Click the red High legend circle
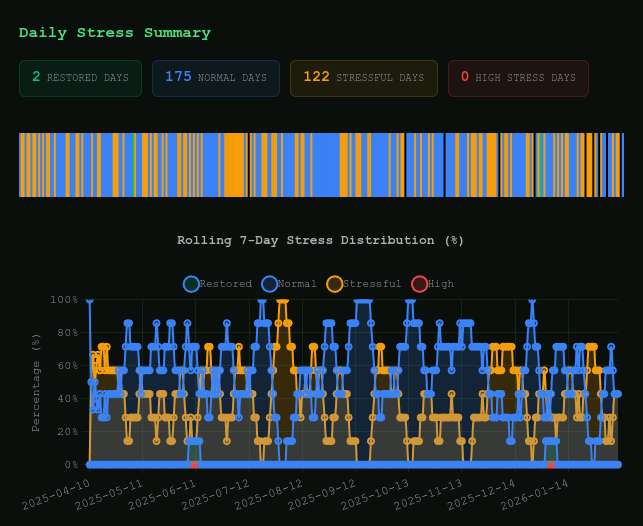The width and height of the screenshot is (643, 526). tap(419, 284)
